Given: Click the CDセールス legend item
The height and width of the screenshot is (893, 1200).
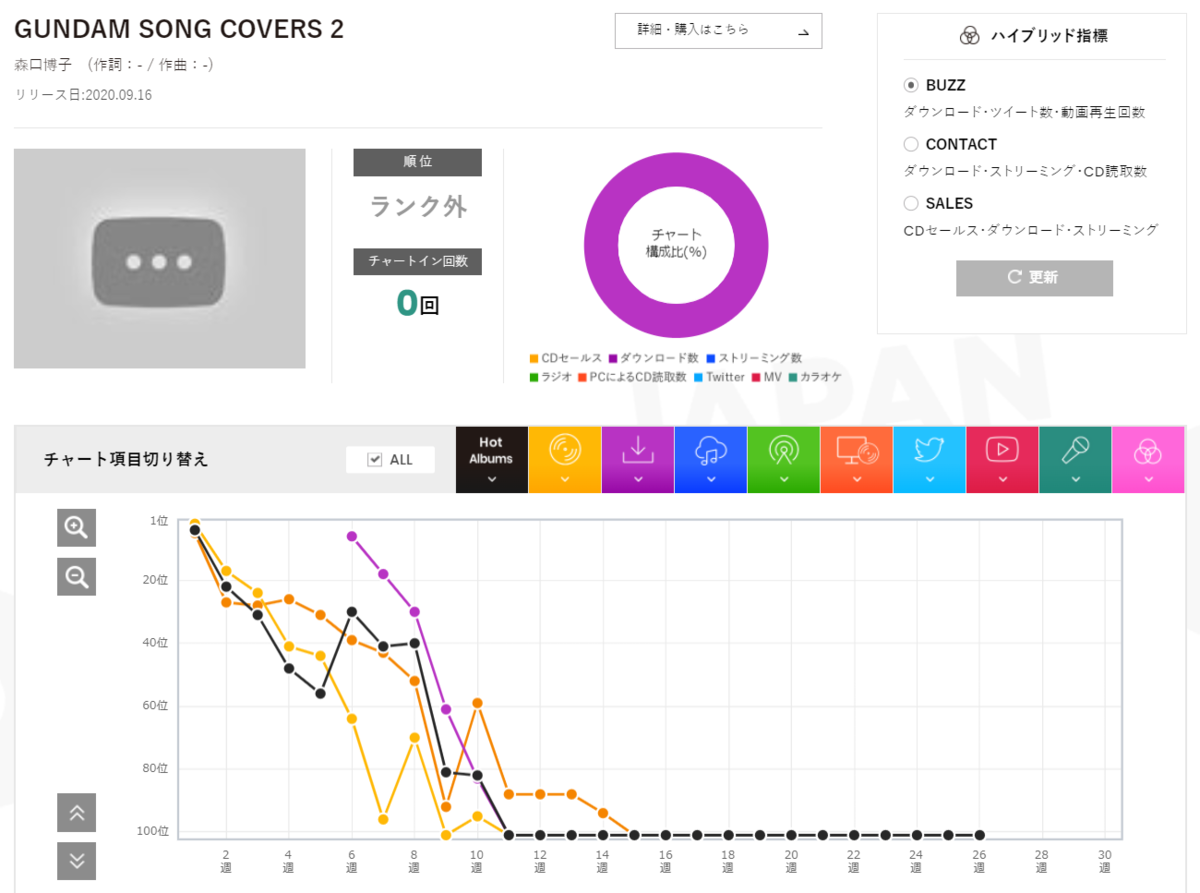Looking at the screenshot, I should tap(565, 358).
